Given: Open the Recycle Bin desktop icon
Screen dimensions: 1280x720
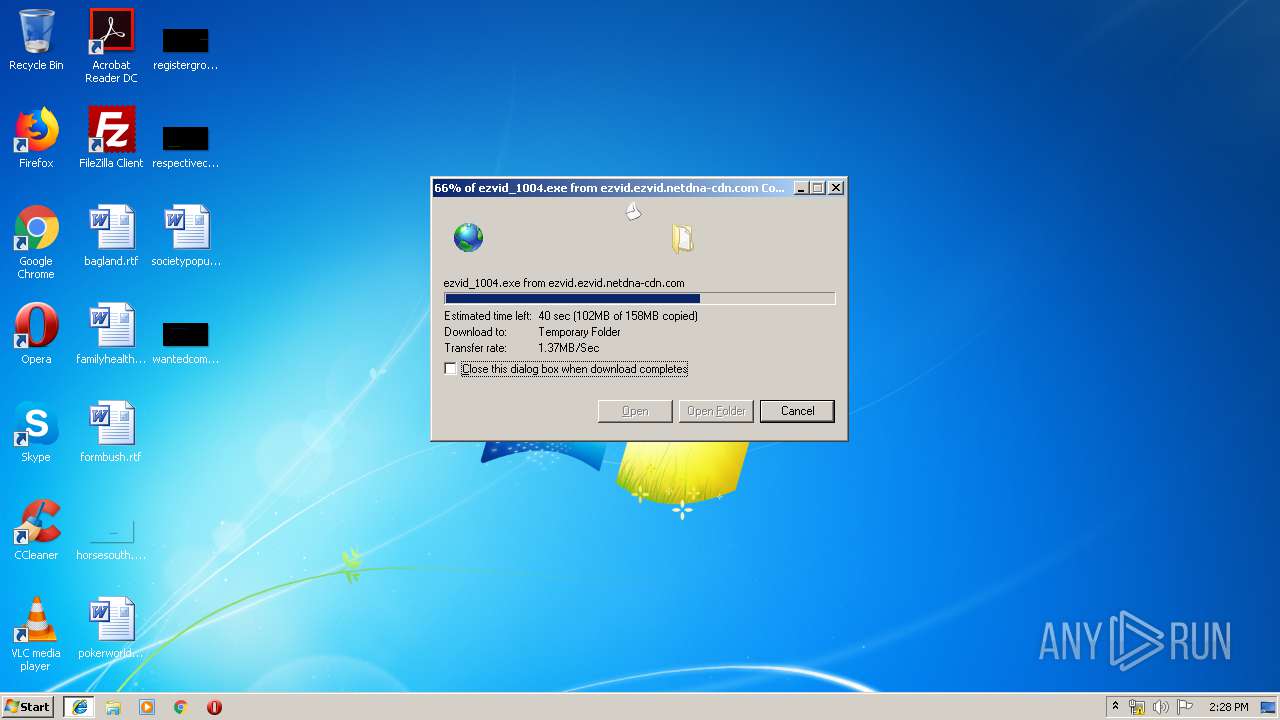Looking at the screenshot, I should 36,41.
